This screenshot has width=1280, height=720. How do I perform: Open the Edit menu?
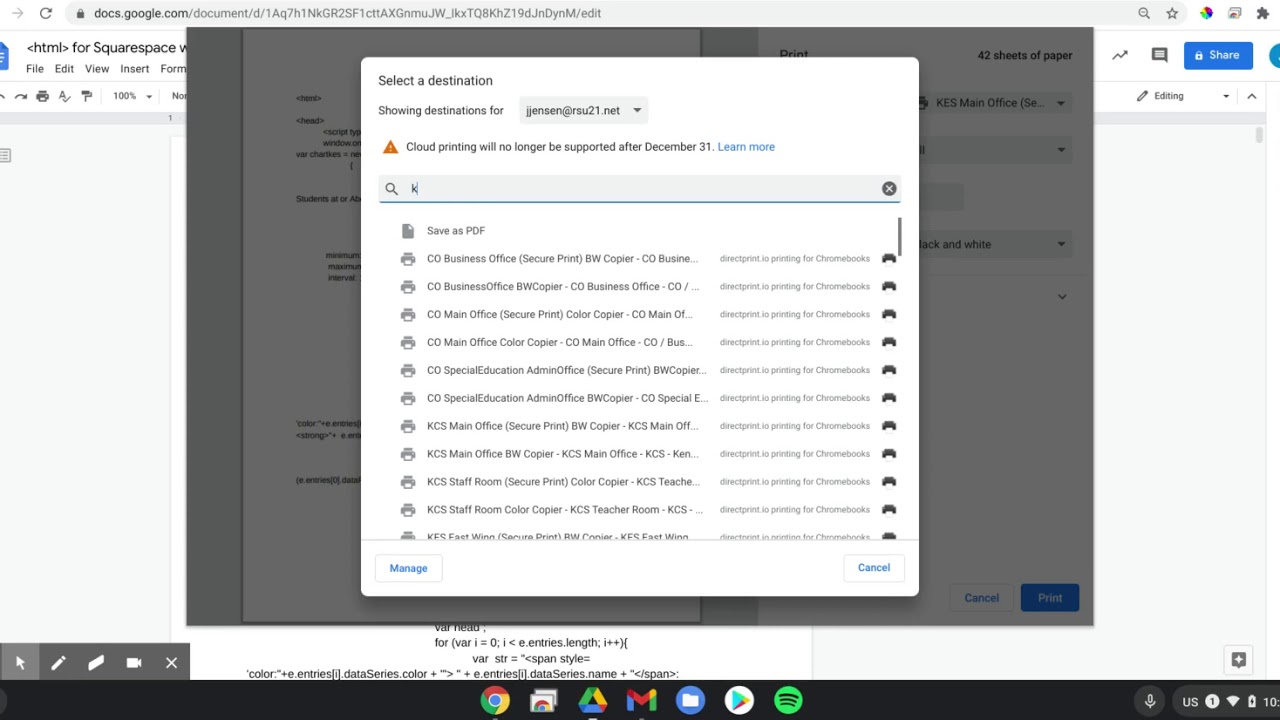click(x=64, y=69)
